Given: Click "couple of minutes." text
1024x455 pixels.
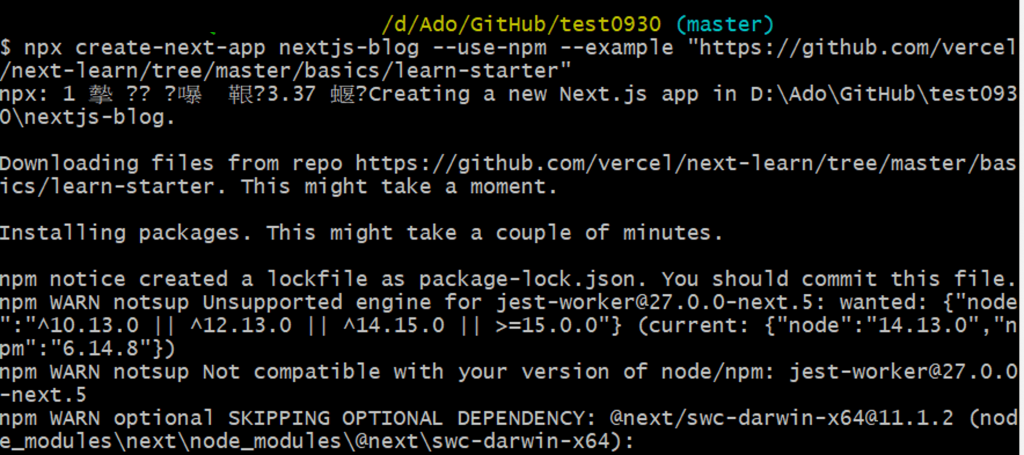Looking at the screenshot, I should coord(609,233).
